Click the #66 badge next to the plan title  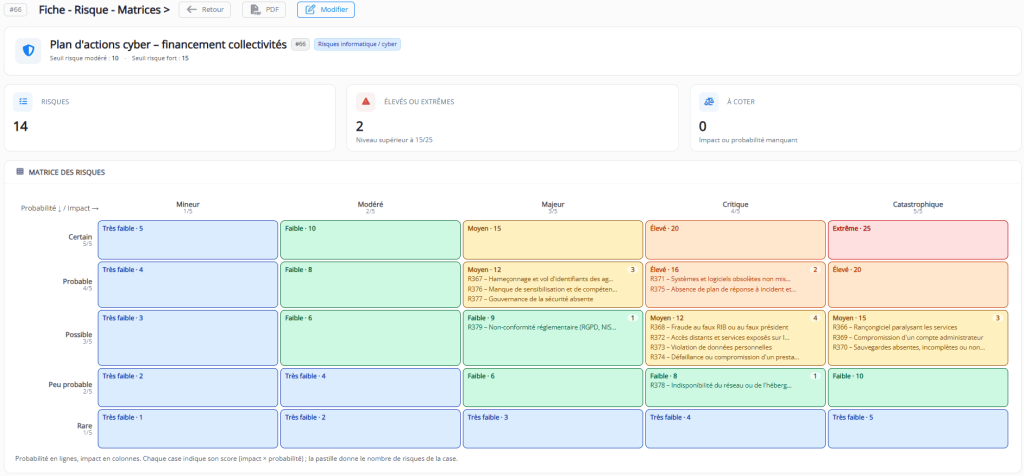coord(300,44)
